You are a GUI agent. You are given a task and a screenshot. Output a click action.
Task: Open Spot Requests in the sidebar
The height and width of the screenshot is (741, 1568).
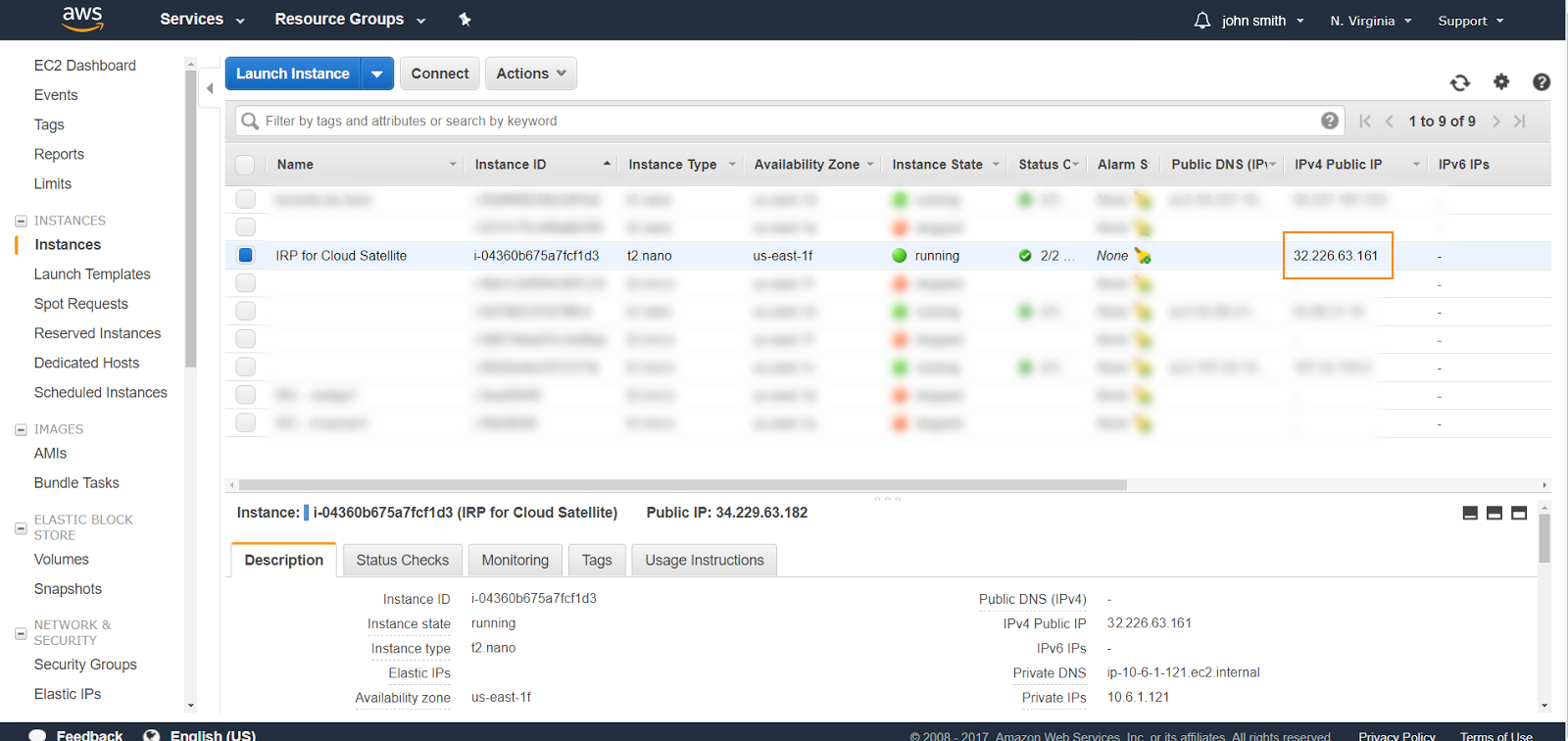81,304
